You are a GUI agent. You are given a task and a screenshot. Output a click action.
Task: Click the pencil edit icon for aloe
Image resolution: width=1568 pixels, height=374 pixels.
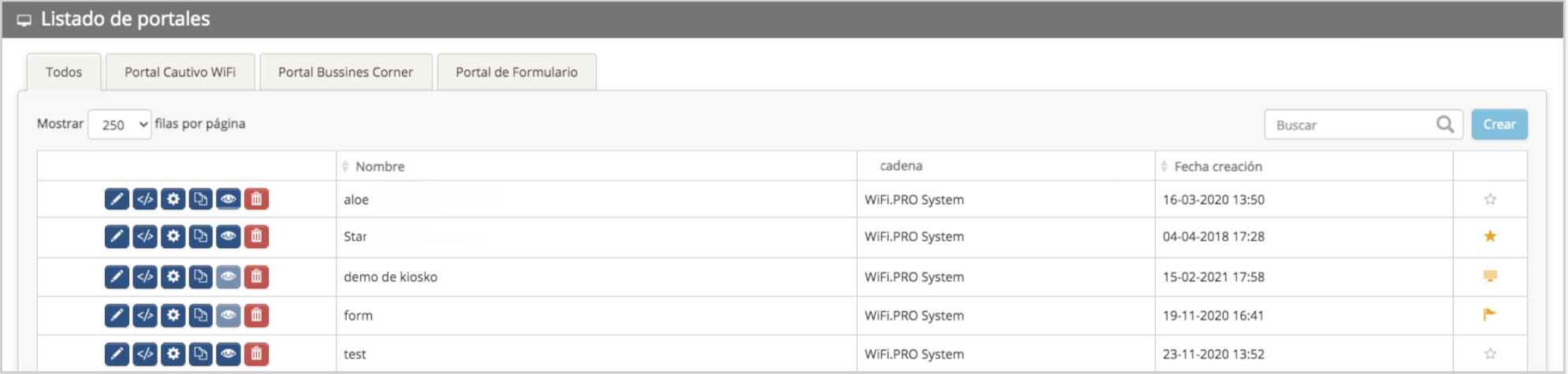(x=117, y=199)
